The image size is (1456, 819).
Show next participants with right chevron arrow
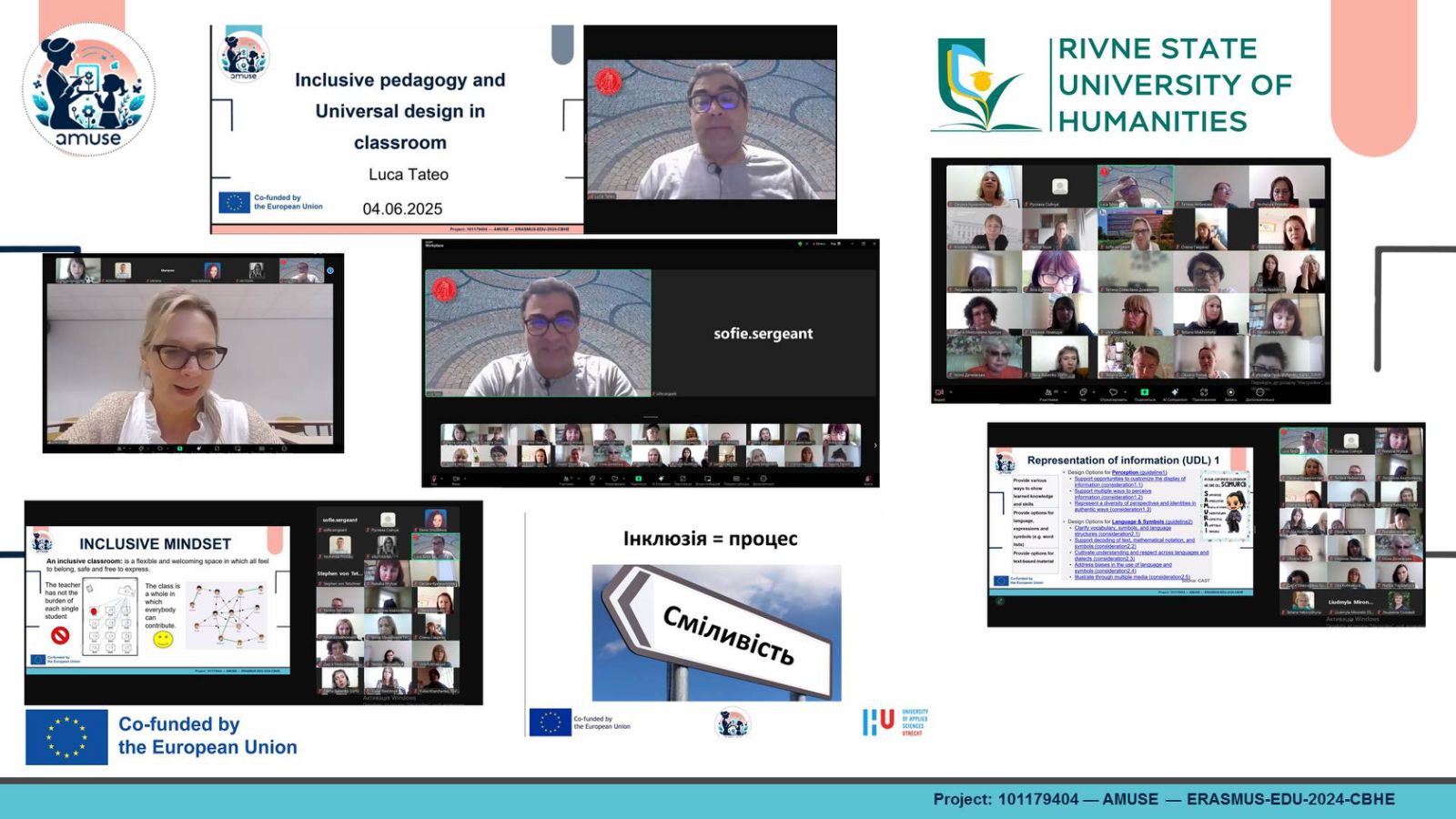click(x=875, y=445)
